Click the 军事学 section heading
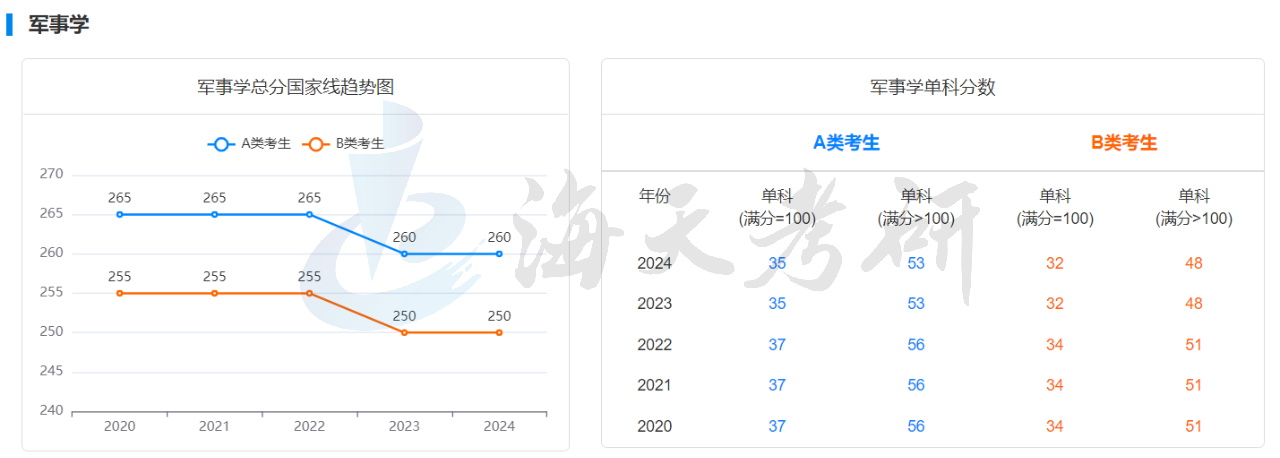The width and height of the screenshot is (1280, 458). pos(58,25)
